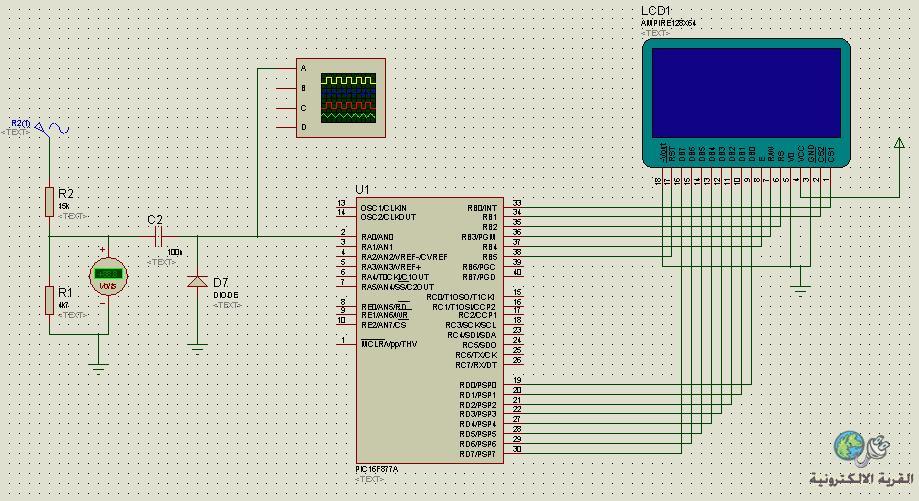
Task: Click the RC4/SDI/SDA pin label
Action: 472,335
